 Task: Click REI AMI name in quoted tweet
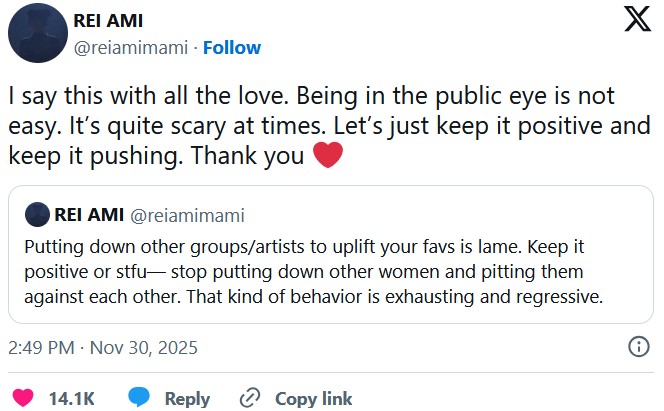[87, 215]
